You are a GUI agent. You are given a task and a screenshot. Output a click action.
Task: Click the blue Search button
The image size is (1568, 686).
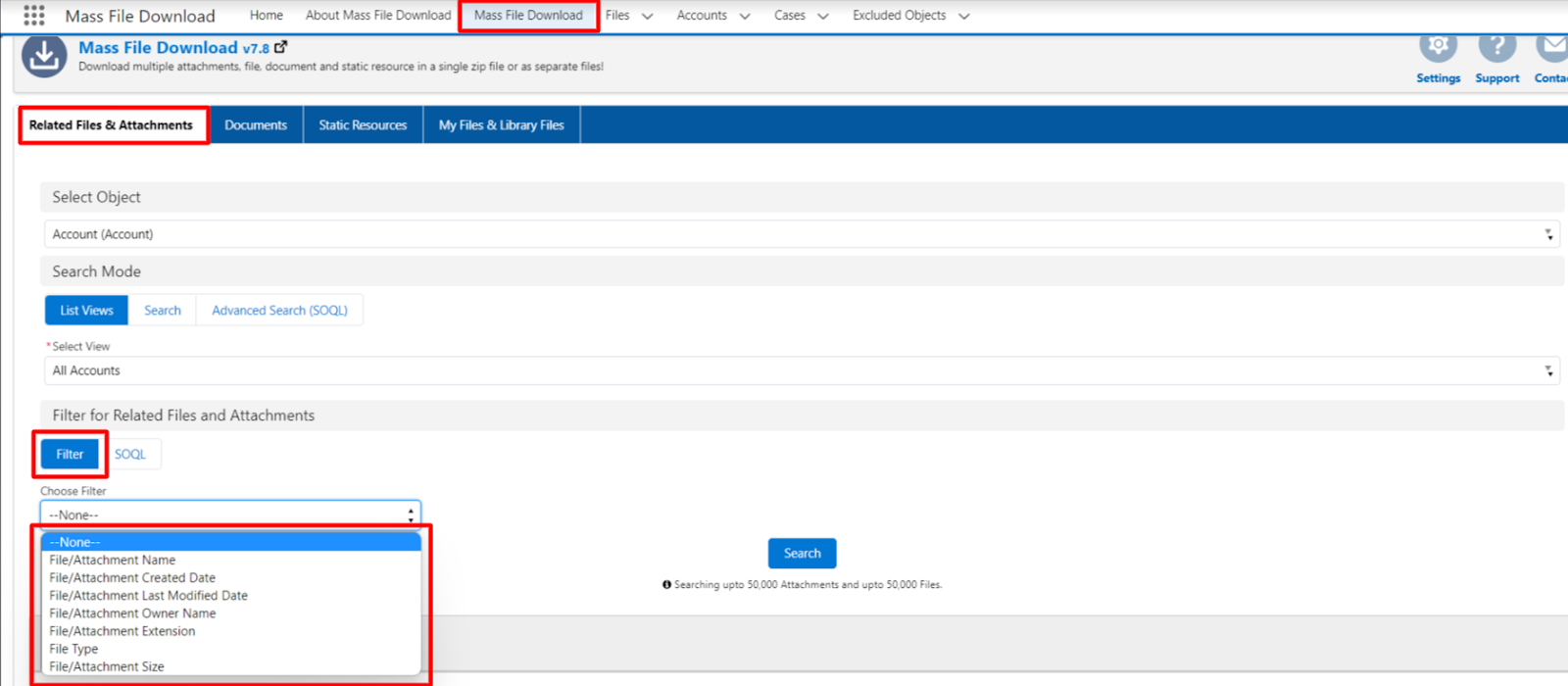pyautogui.click(x=802, y=554)
